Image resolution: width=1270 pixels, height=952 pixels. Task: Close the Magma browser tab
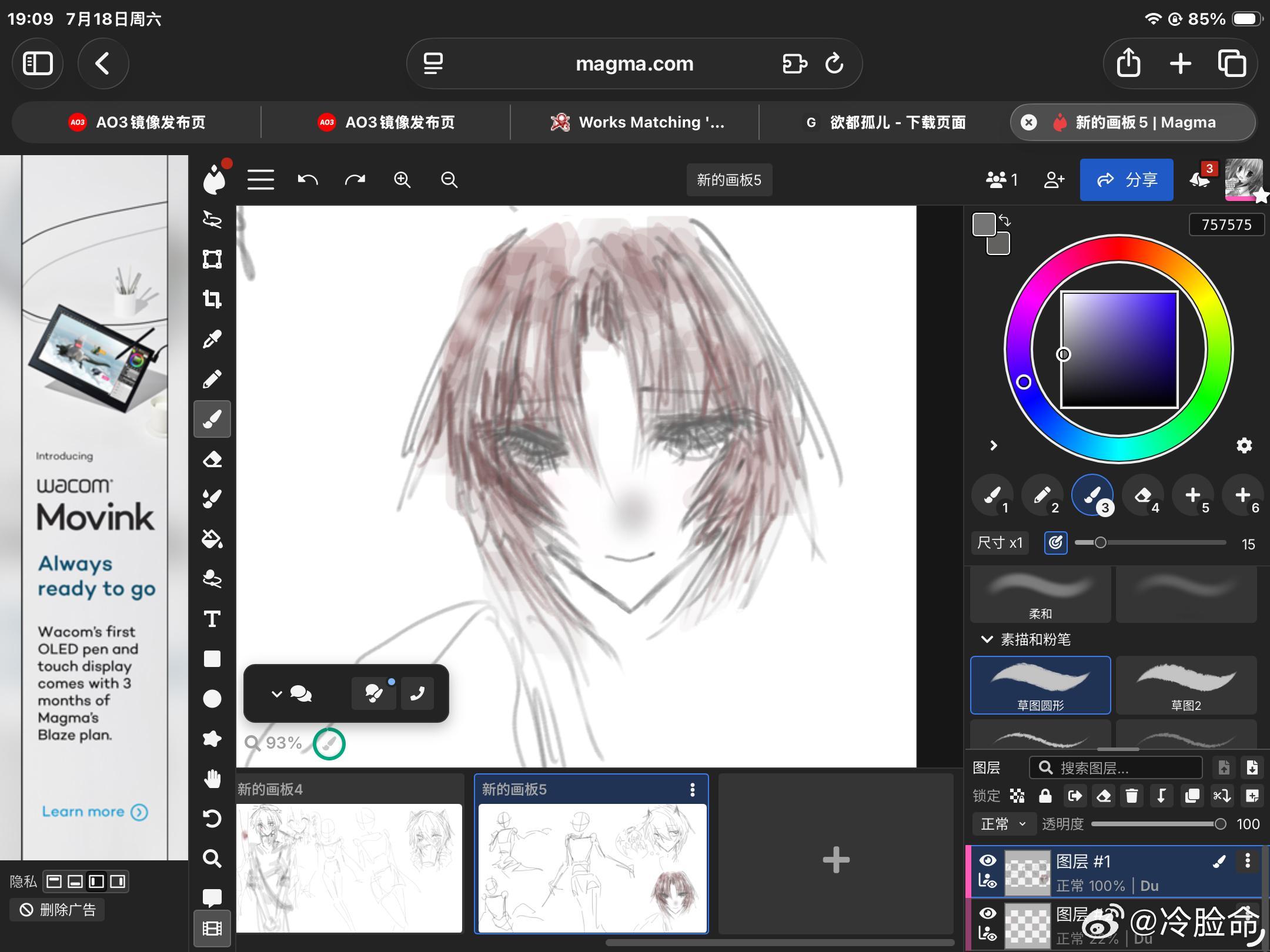pos(1028,122)
